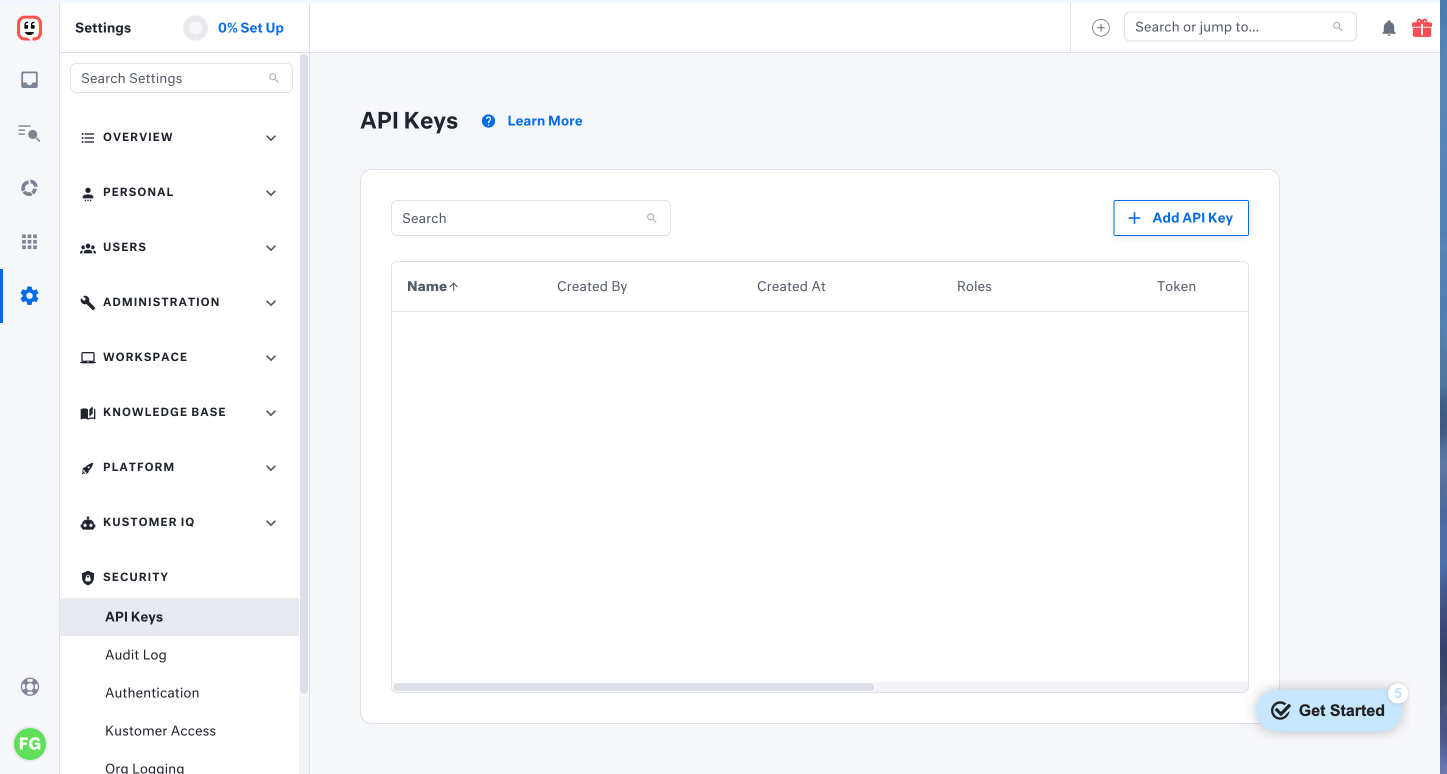Open the help lifebuoy icon
1447x774 pixels.
click(x=29, y=687)
